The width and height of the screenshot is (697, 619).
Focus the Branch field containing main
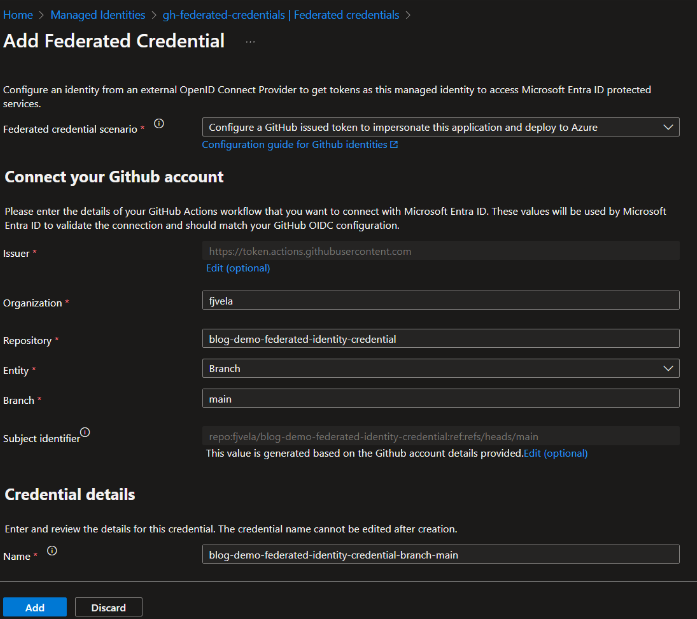coord(441,398)
